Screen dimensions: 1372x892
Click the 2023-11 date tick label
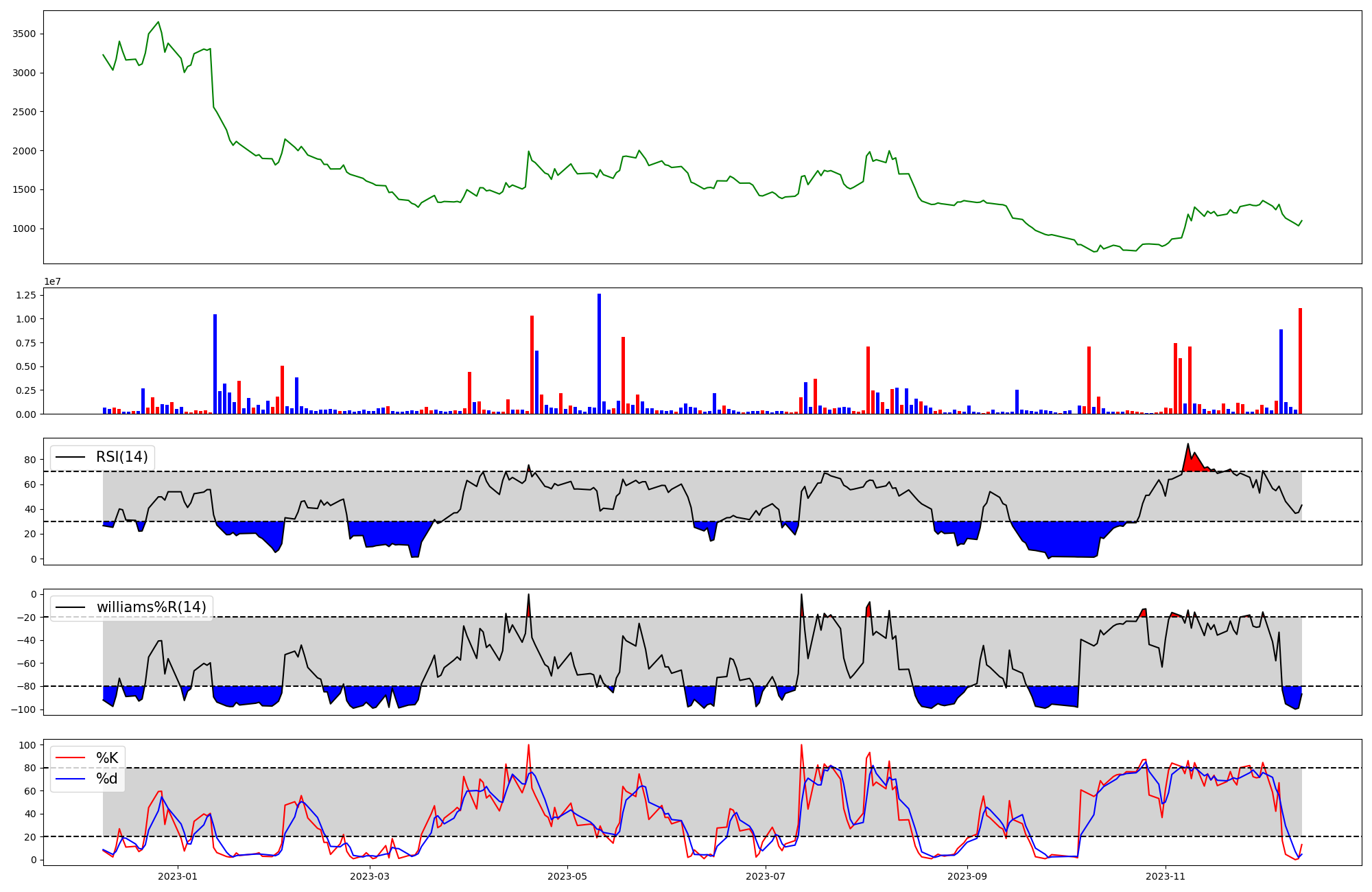pos(1166,876)
